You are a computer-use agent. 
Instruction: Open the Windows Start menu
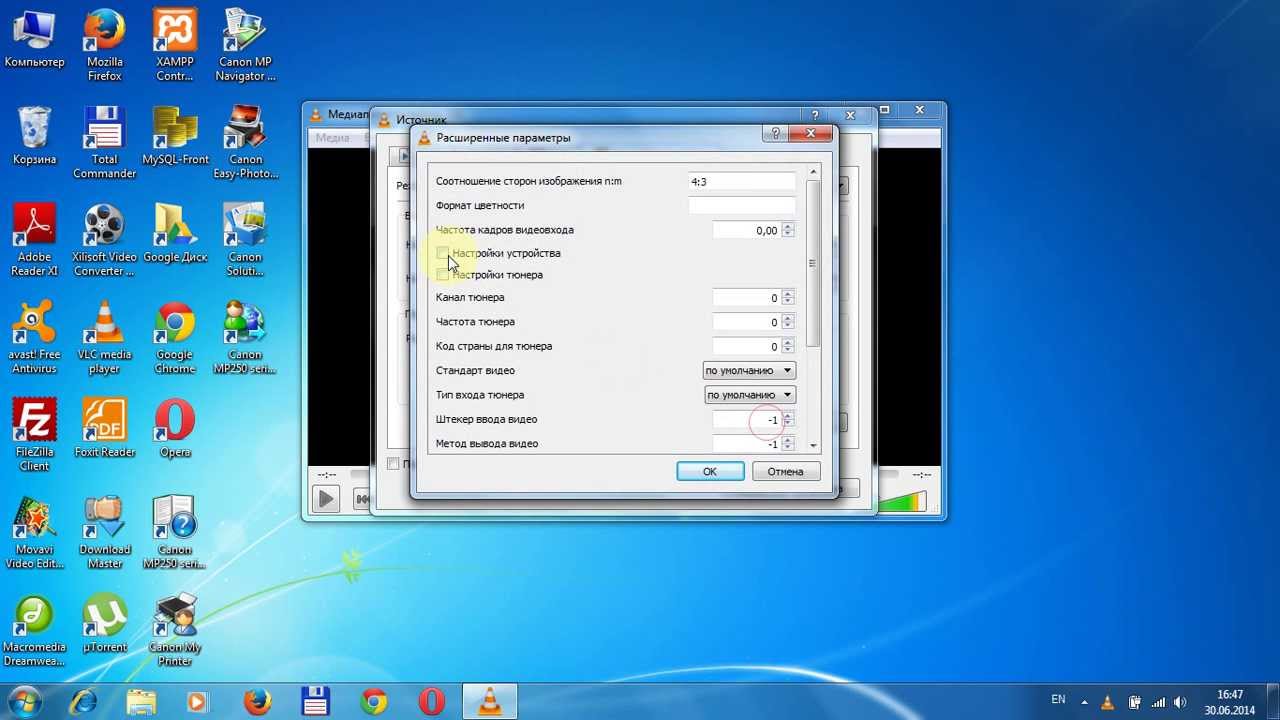coord(24,700)
